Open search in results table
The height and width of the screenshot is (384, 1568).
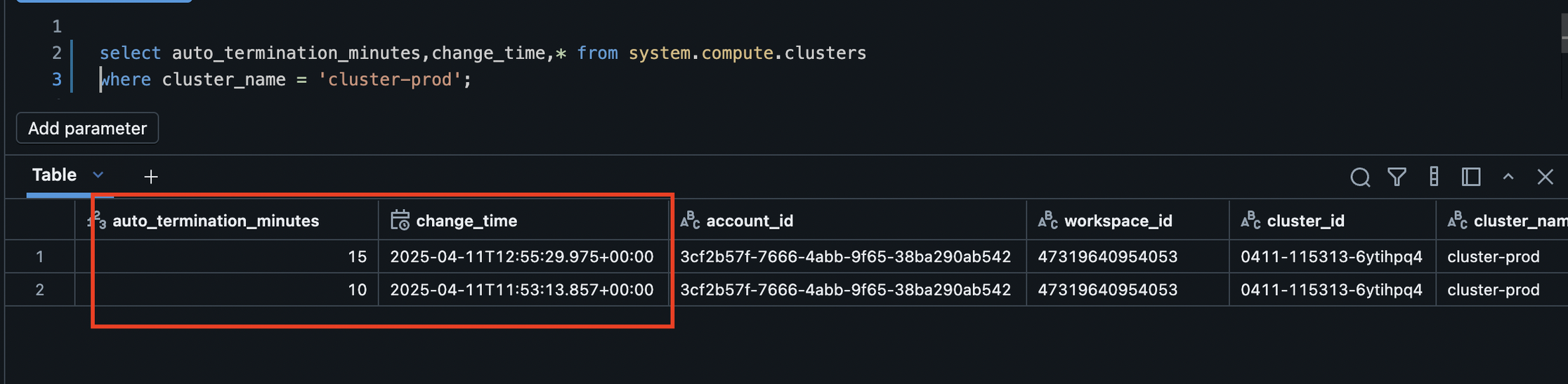click(1360, 177)
